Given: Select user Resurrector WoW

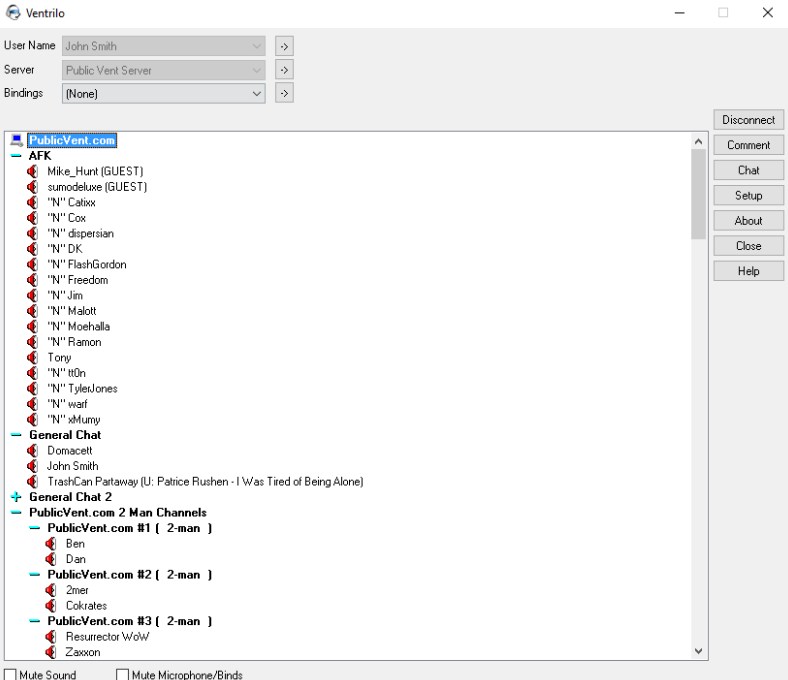Looking at the screenshot, I should [108, 637].
